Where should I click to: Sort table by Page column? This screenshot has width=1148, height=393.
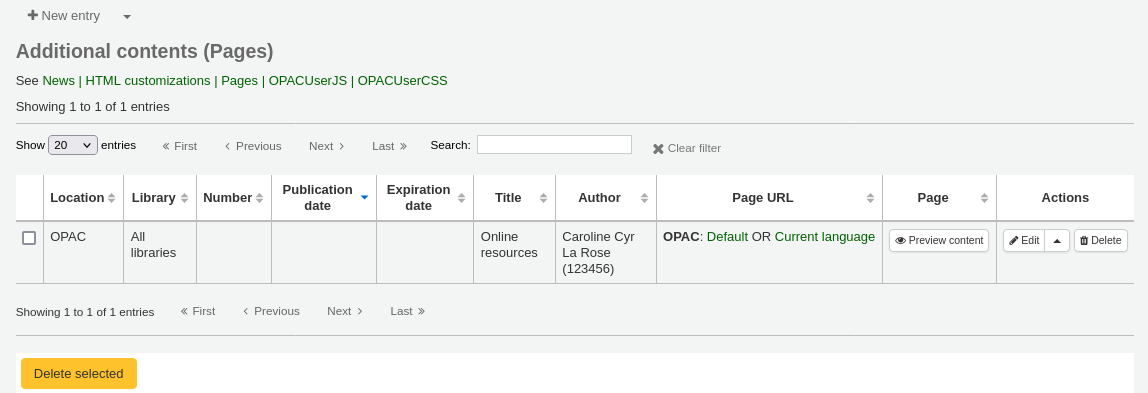pos(939,198)
